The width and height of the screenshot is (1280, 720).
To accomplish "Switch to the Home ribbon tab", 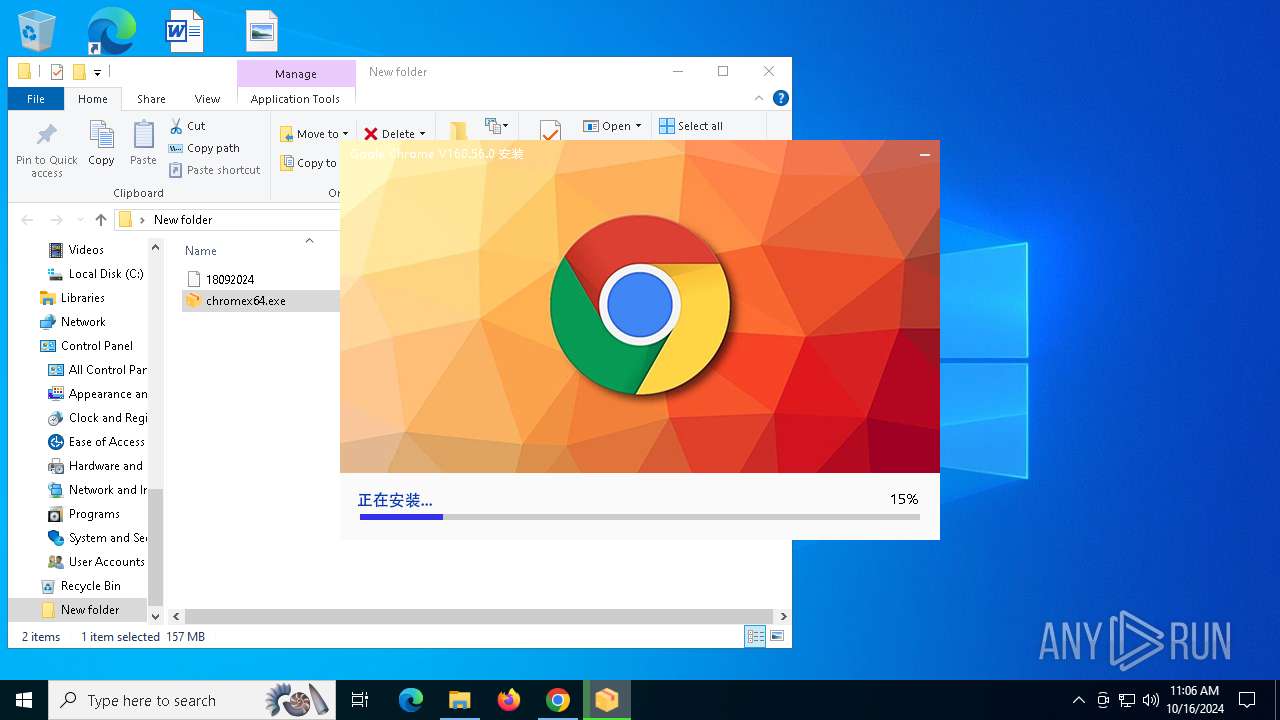I will [93, 99].
